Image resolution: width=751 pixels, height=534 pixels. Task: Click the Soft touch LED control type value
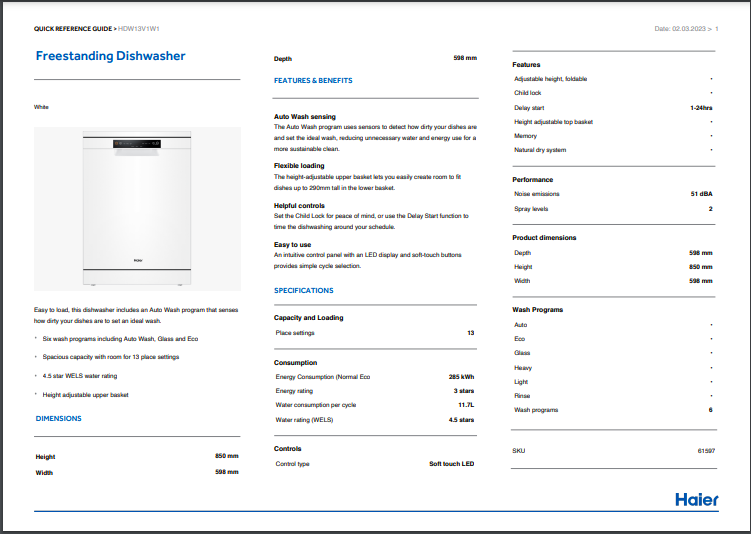[452, 464]
